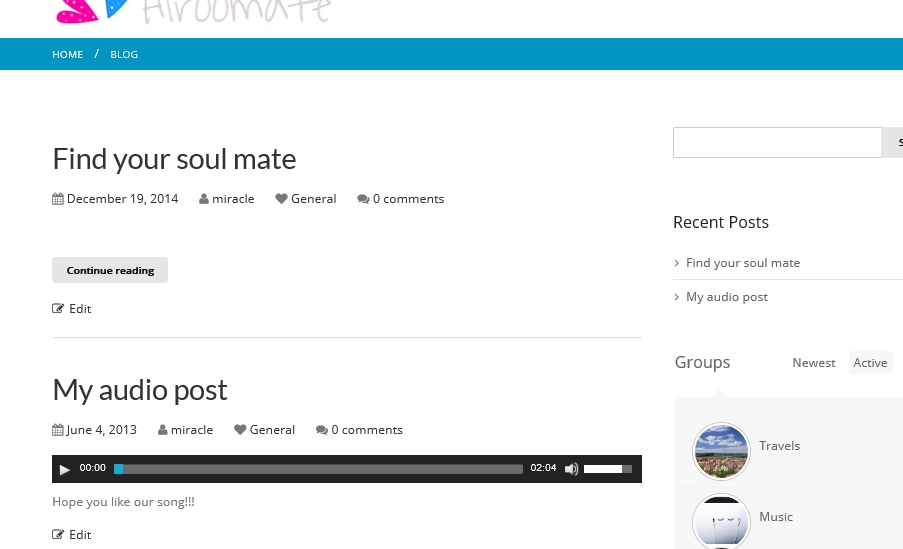
Task: Open the Music group avatar
Action: (721, 521)
